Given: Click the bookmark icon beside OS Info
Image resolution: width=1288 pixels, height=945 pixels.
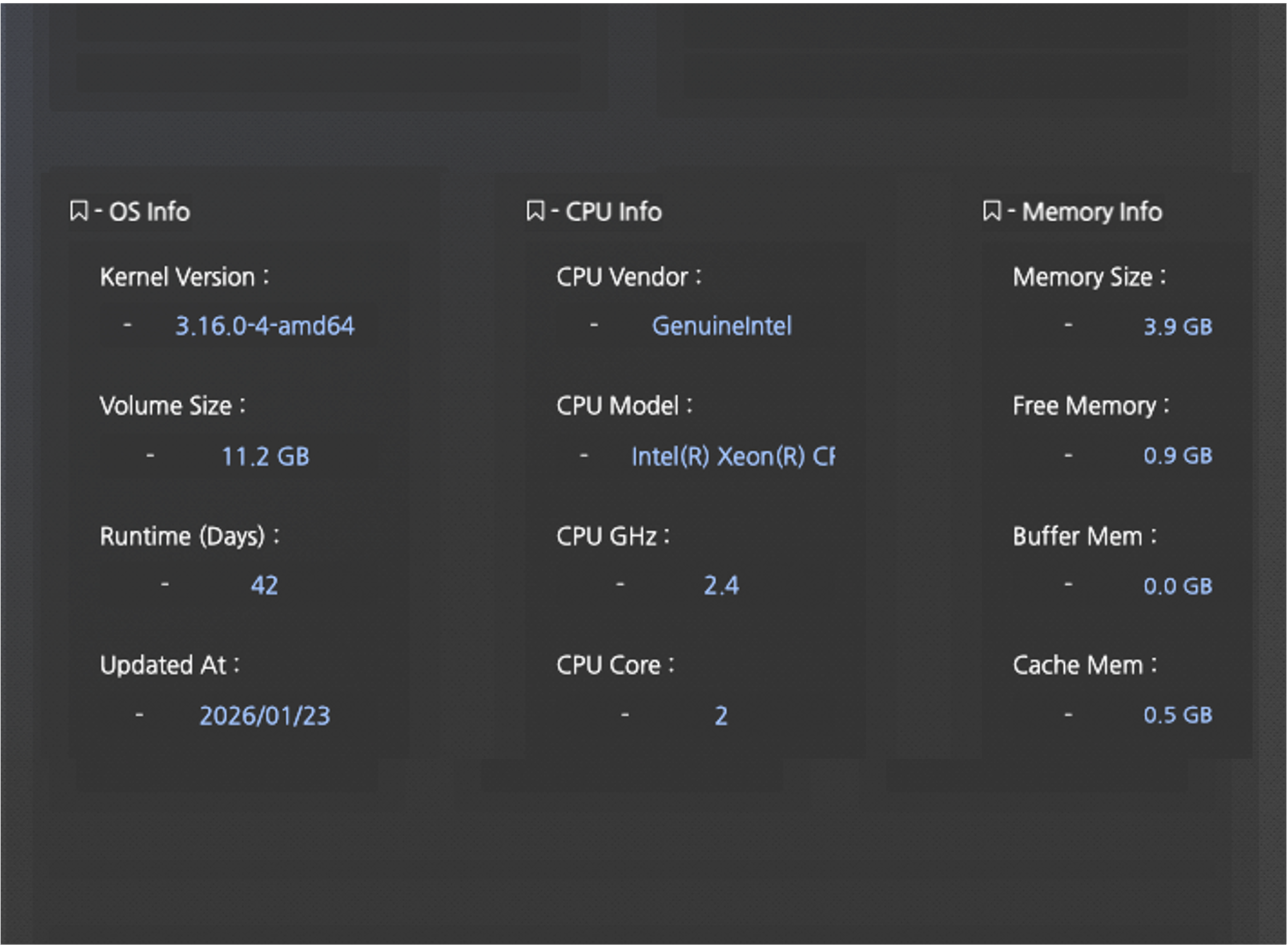Looking at the screenshot, I should pyautogui.click(x=78, y=210).
